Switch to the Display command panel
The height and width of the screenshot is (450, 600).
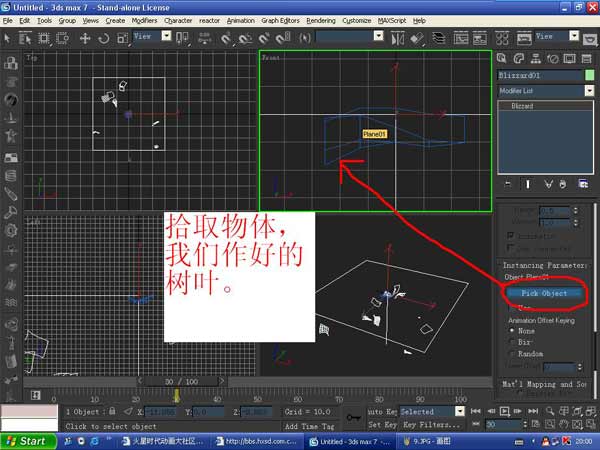(x=569, y=58)
